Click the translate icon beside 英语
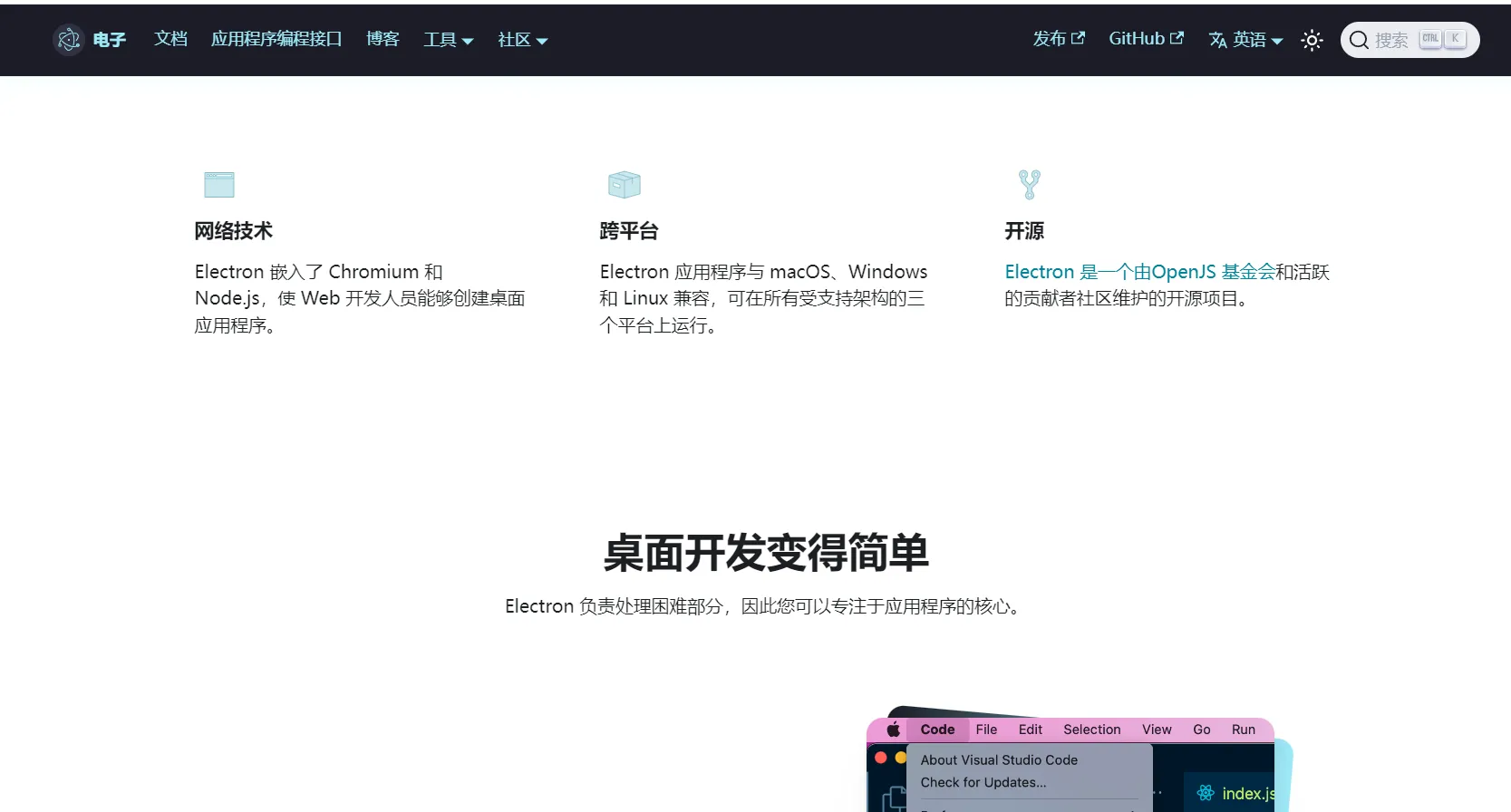Viewport: 1511px width, 812px height. pyautogui.click(x=1217, y=40)
